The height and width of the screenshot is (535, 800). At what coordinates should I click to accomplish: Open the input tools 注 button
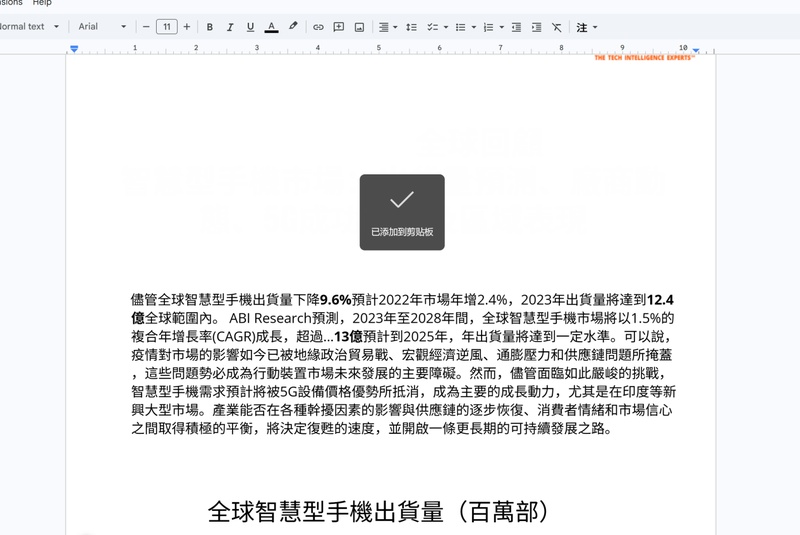pyautogui.click(x=582, y=27)
